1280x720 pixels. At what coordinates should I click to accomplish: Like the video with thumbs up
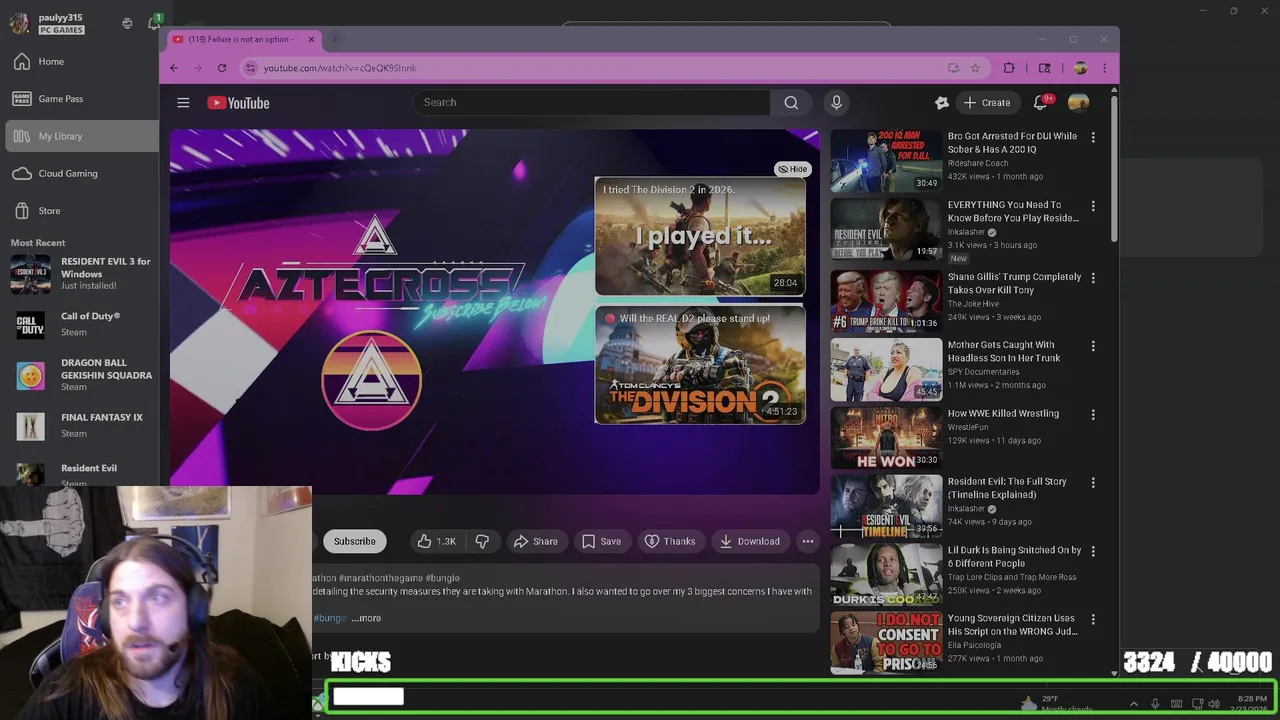[x=436, y=541]
